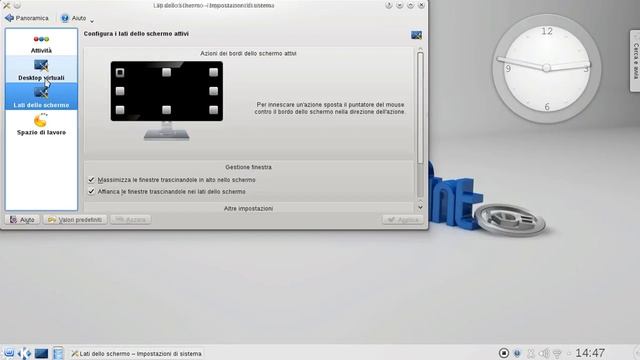Click the blue desktop icon in taskbar
Viewport: 640px width, 360px height.
tap(41, 353)
